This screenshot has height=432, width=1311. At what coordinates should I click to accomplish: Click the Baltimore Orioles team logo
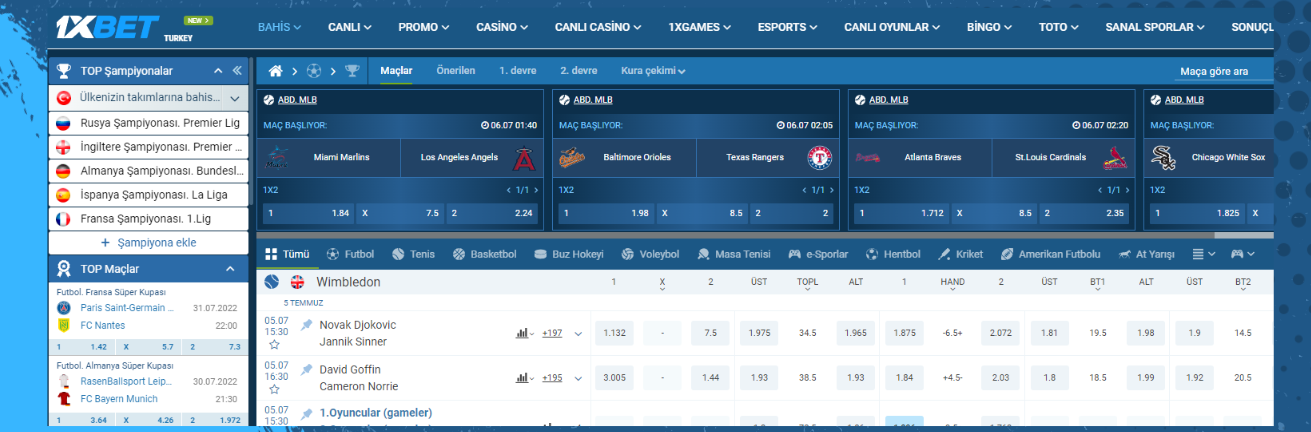click(x=572, y=158)
